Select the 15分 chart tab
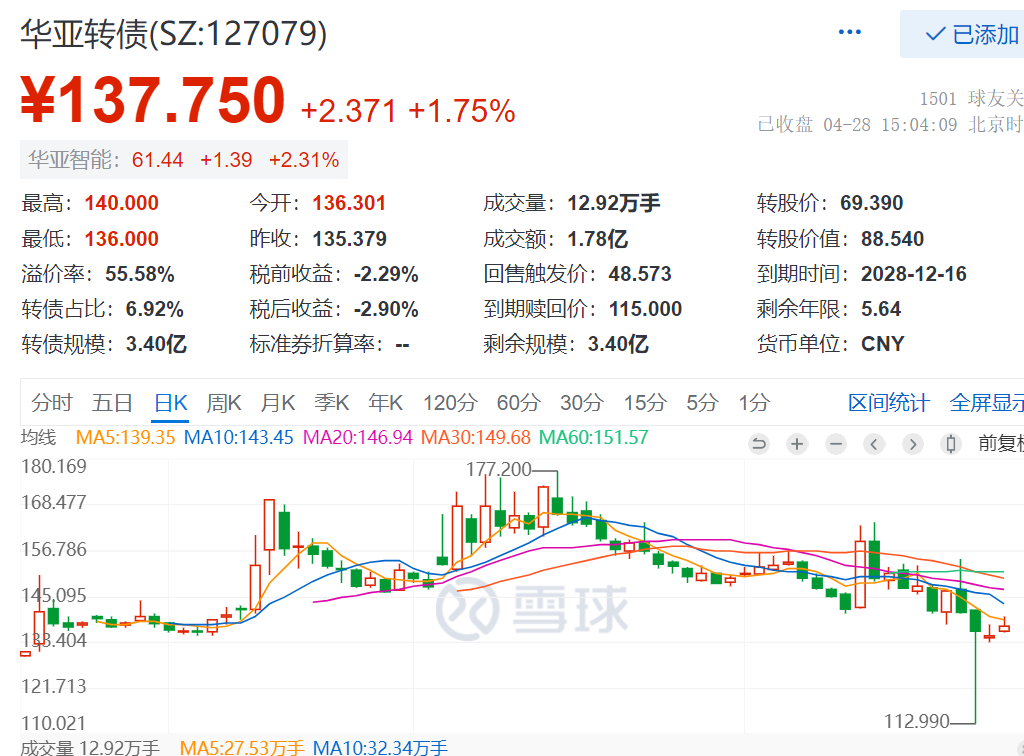This screenshot has height=756, width=1024. 645,403
